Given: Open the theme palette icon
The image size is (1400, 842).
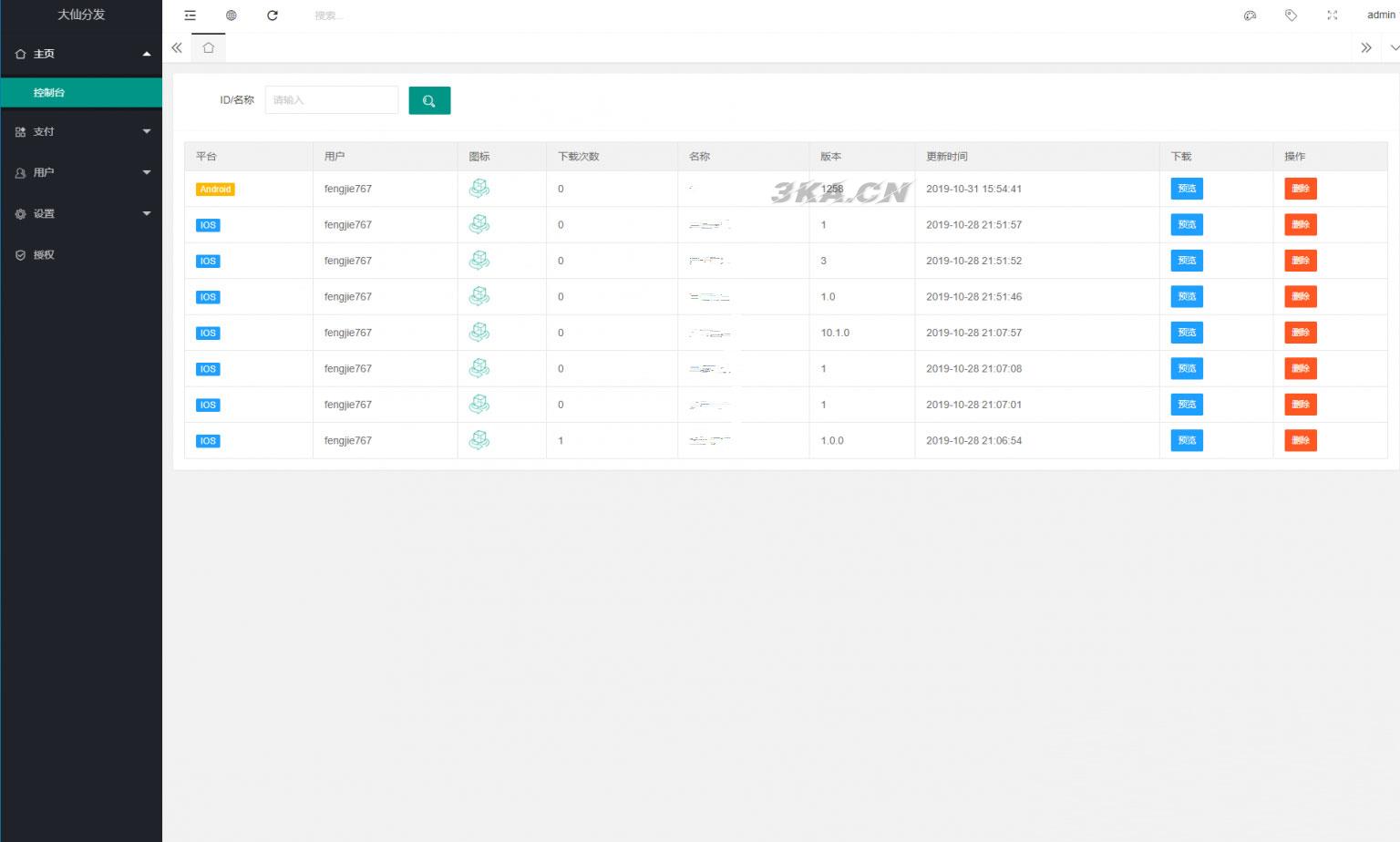Looking at the screenshot, I should pos(1250,15).
